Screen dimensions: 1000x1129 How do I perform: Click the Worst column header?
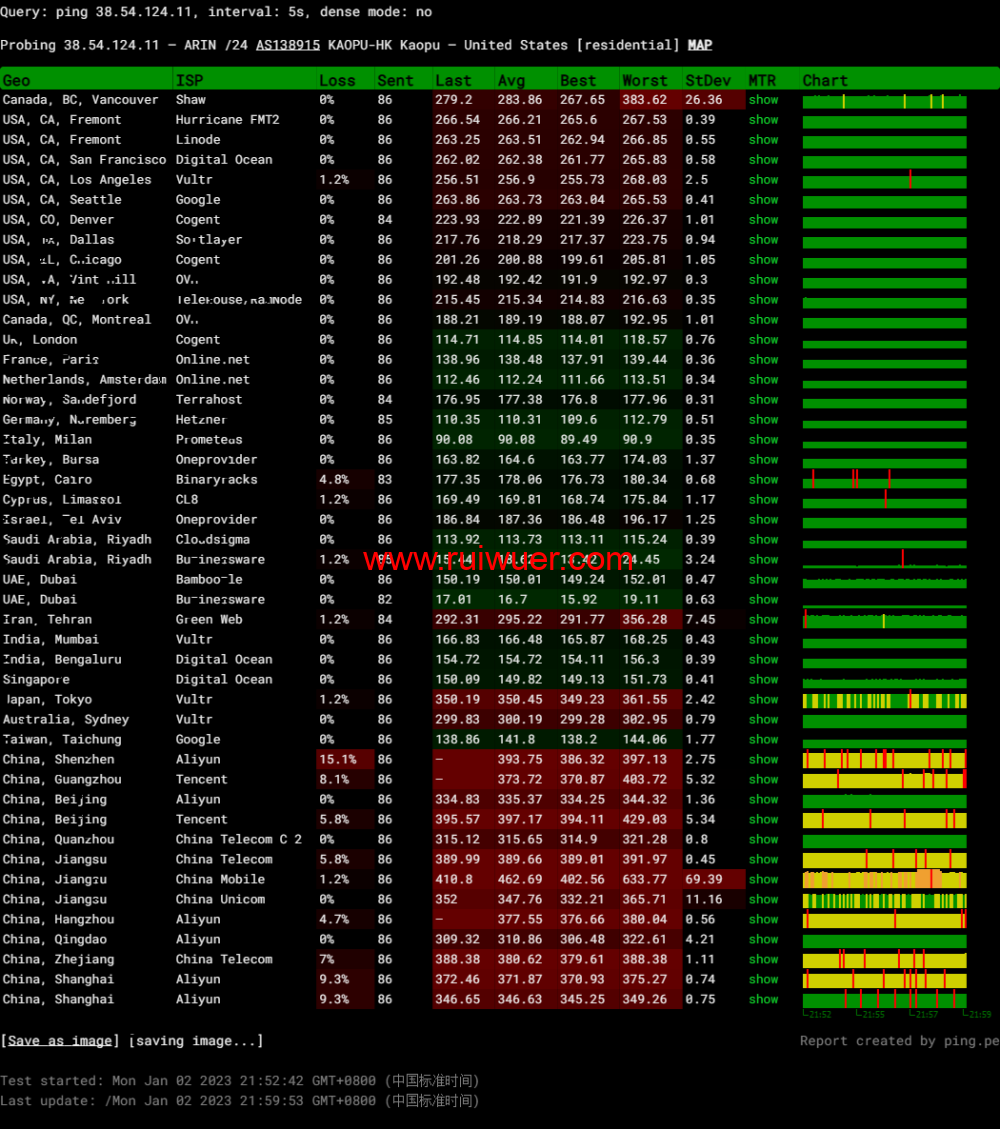[x=645, y=80]
